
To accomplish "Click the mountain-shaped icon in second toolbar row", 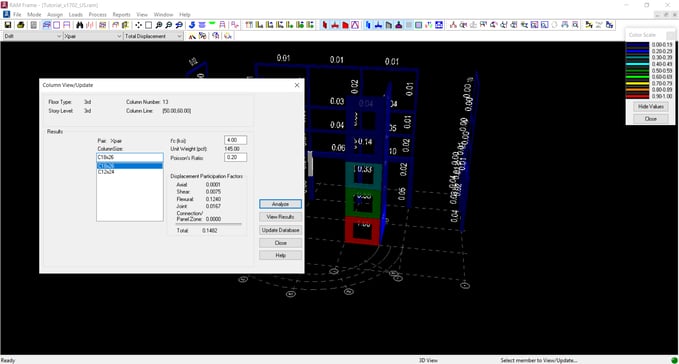I will tap(192, 36).
